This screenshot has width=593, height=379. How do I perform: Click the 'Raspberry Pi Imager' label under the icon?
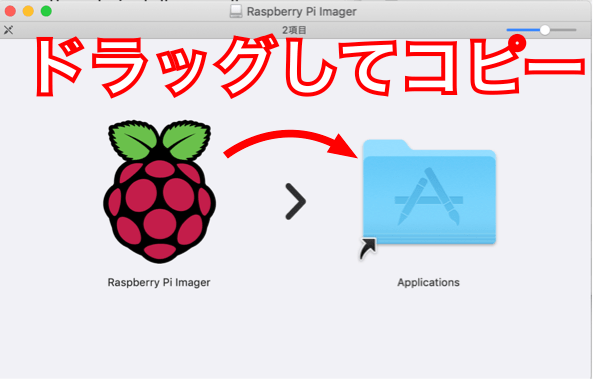159,283
